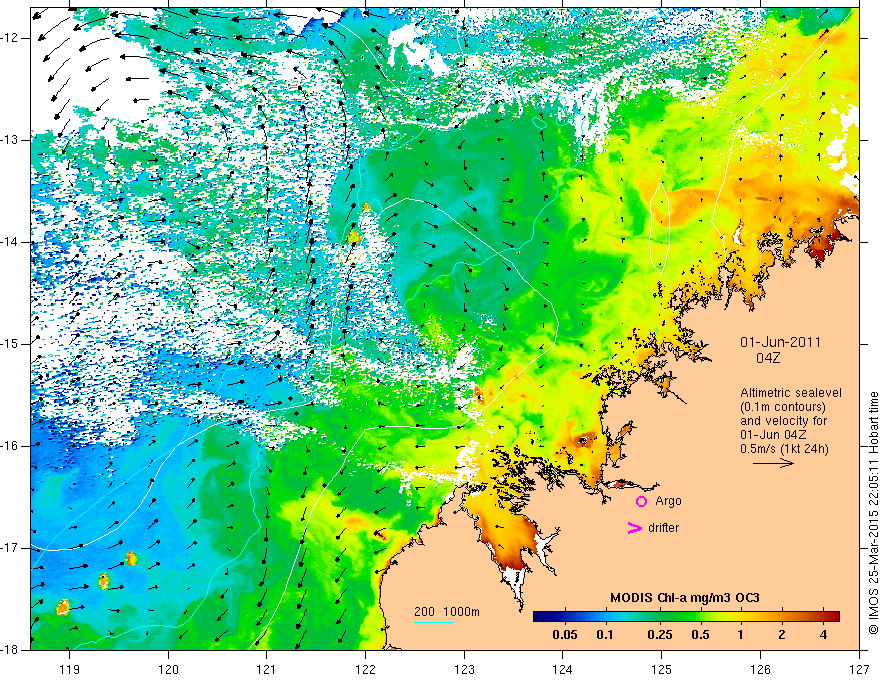Screen dimensions: 880x680
Task: Click the '200 1000m' depth legend text
Action: click(x=447, y=612)
